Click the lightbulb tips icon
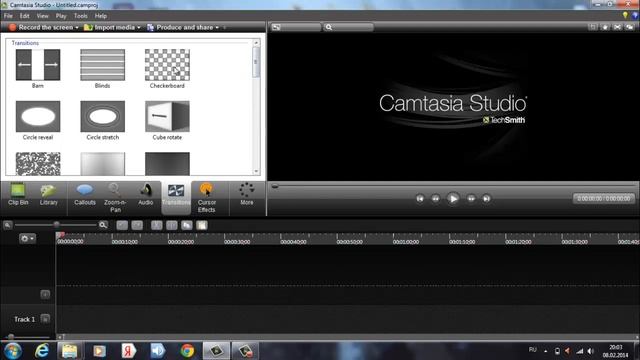 click(625, 16)
